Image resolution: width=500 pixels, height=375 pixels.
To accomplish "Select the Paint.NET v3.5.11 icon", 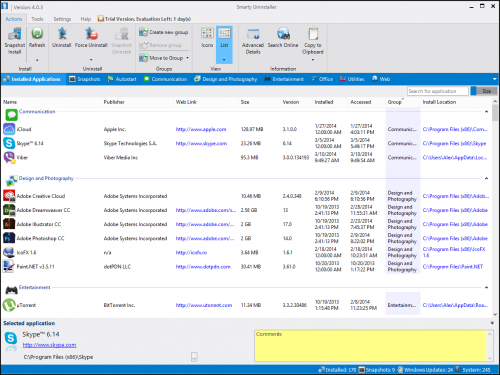I will (9, 266).
